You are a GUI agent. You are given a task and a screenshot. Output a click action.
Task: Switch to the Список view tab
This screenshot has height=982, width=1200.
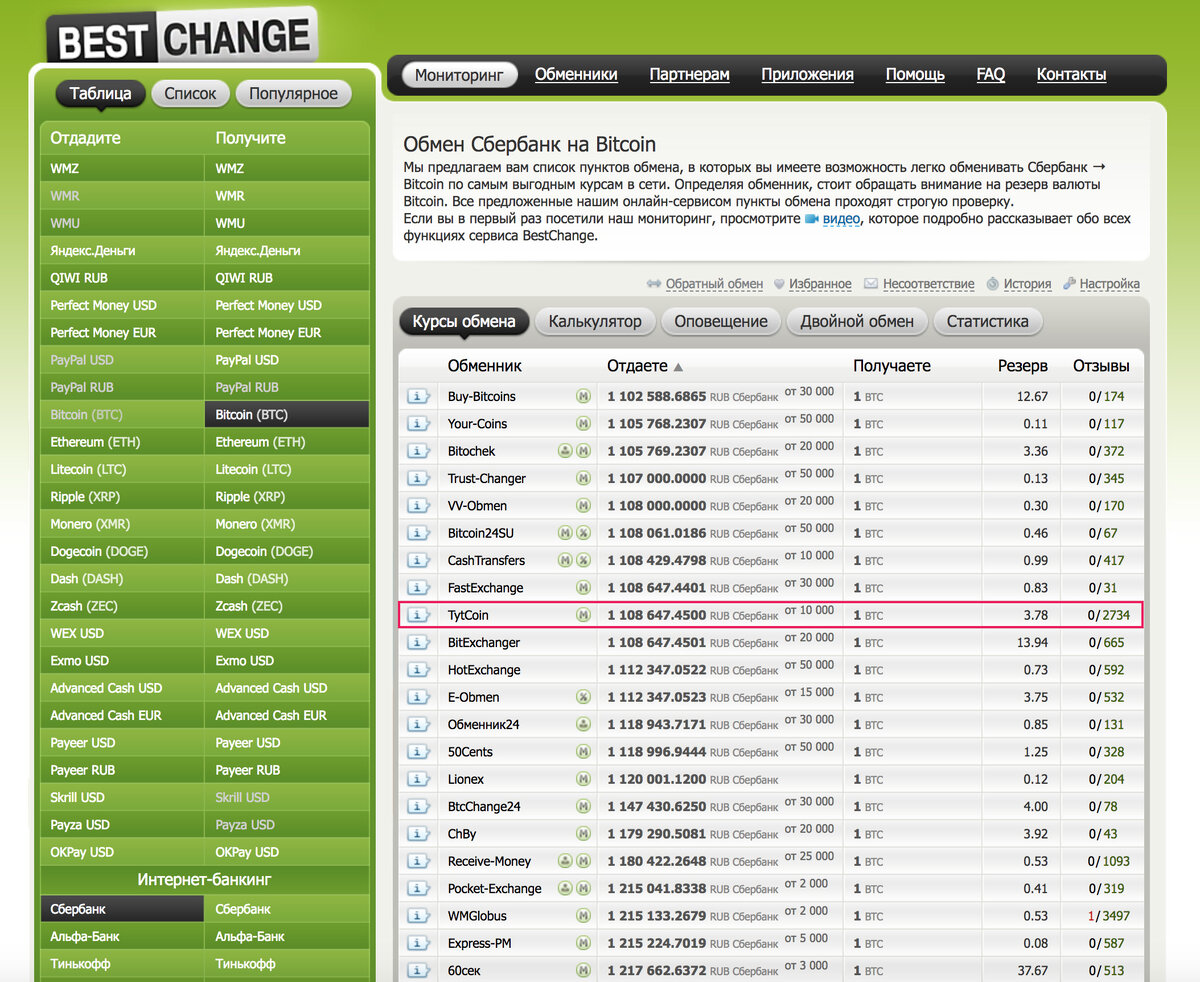click(x=190, y=94)
